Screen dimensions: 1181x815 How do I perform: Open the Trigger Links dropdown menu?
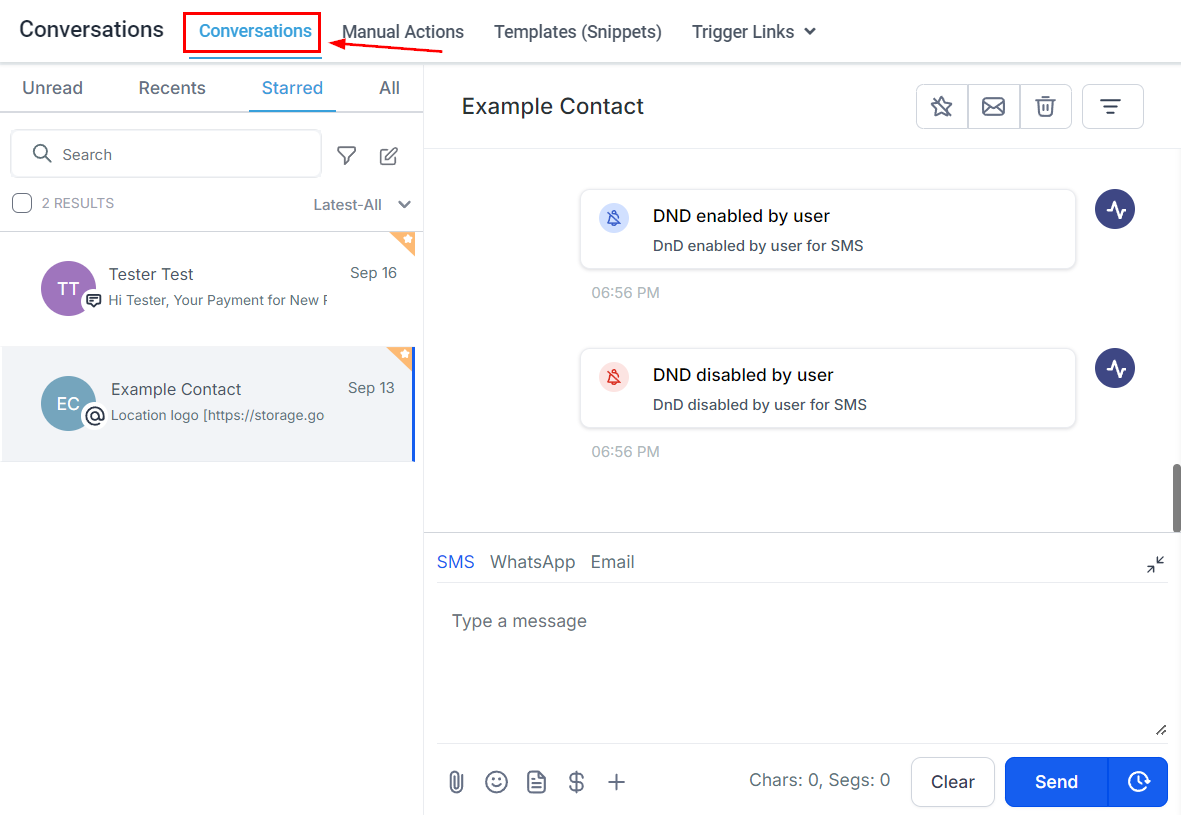(x=753, y=32)
